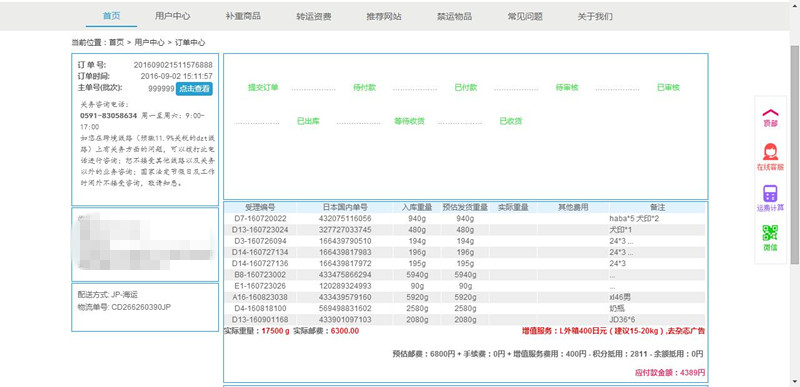The width and height of the screenshot is (800, 387).
Task: Open the 常见问题 menu item
Action: tap(525, 16)
